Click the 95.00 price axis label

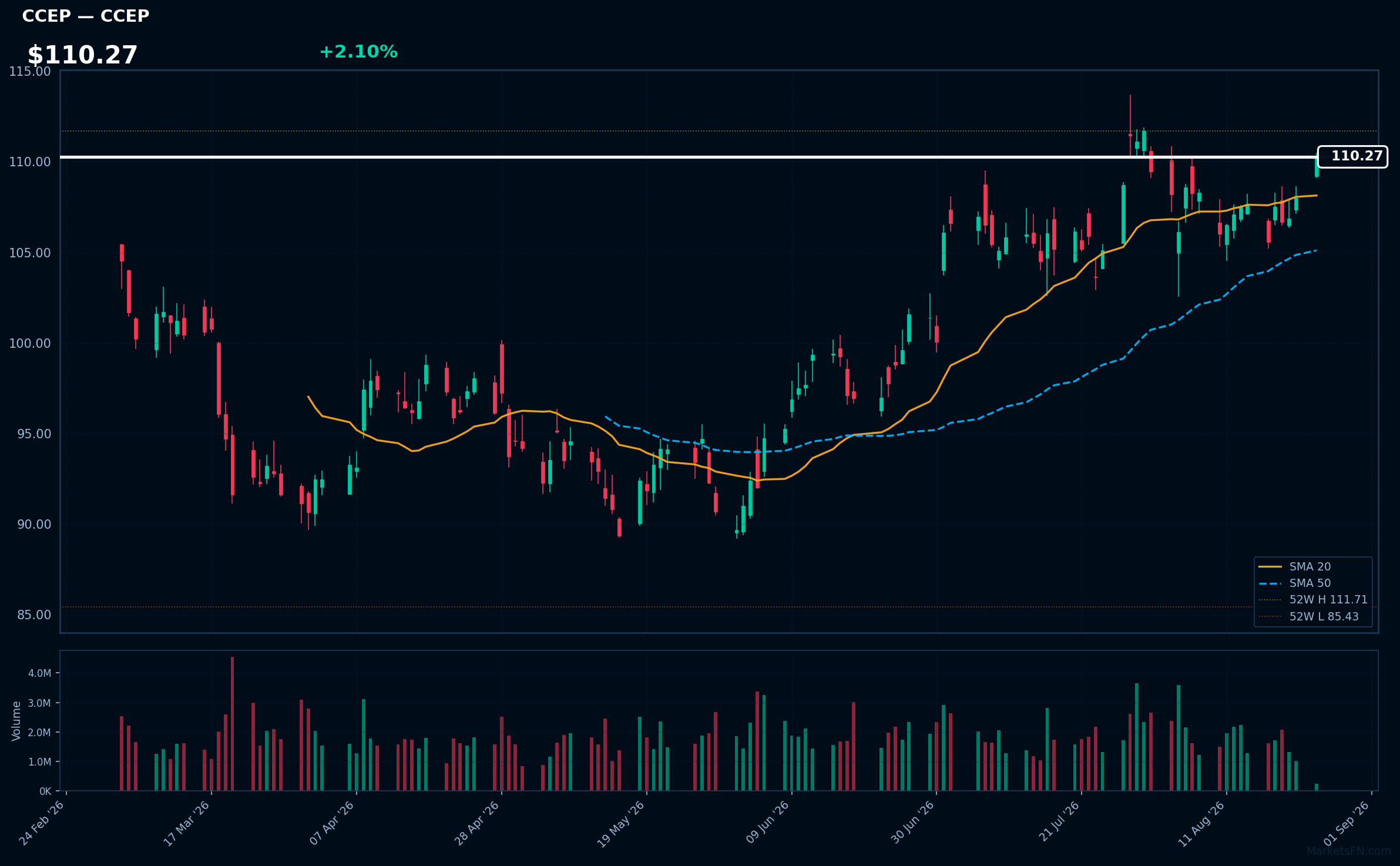[34, 434]
